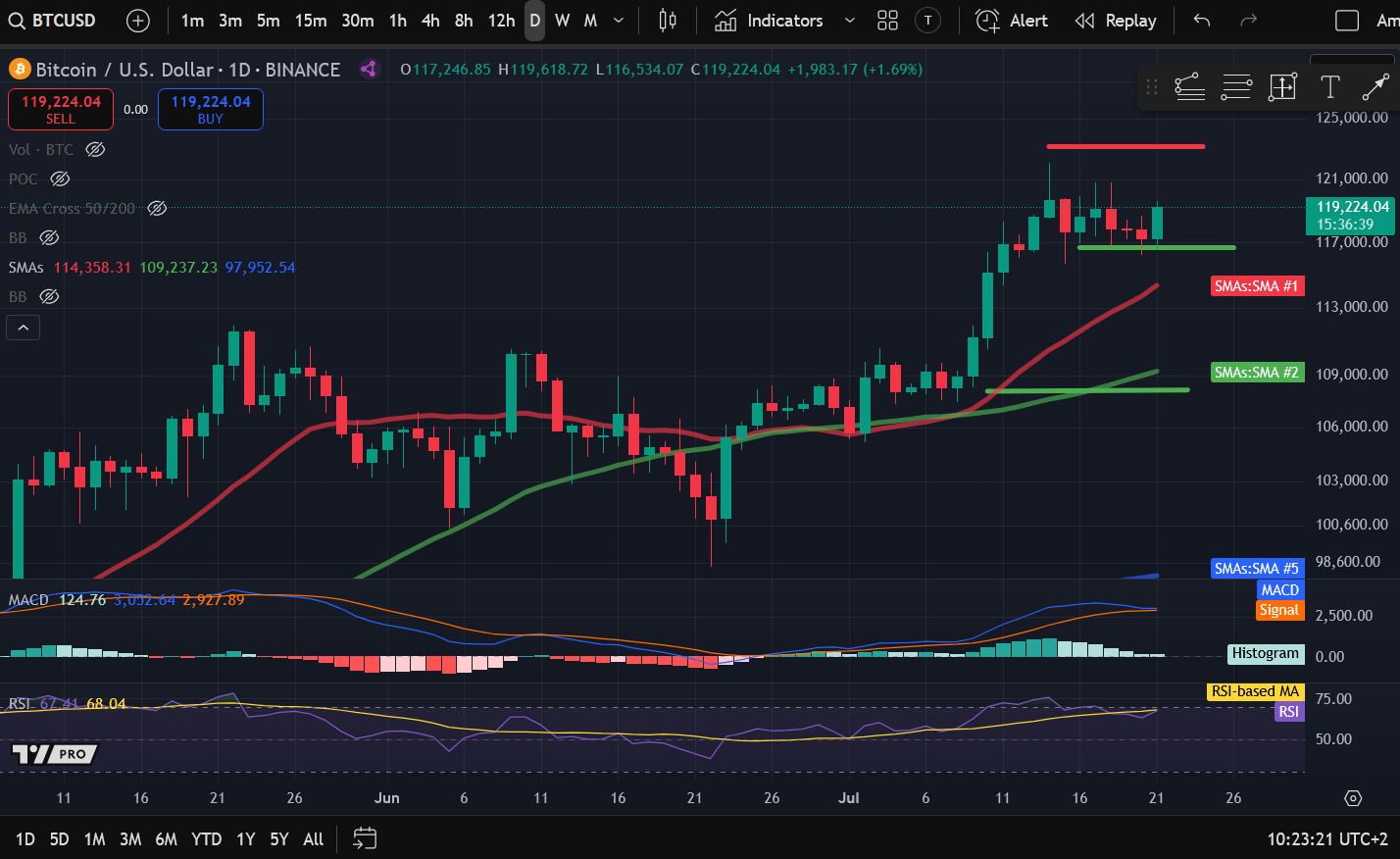The image size is (1400, 859).
Task: Grab the drawing toolbar drag handle
Action: 1152,87
